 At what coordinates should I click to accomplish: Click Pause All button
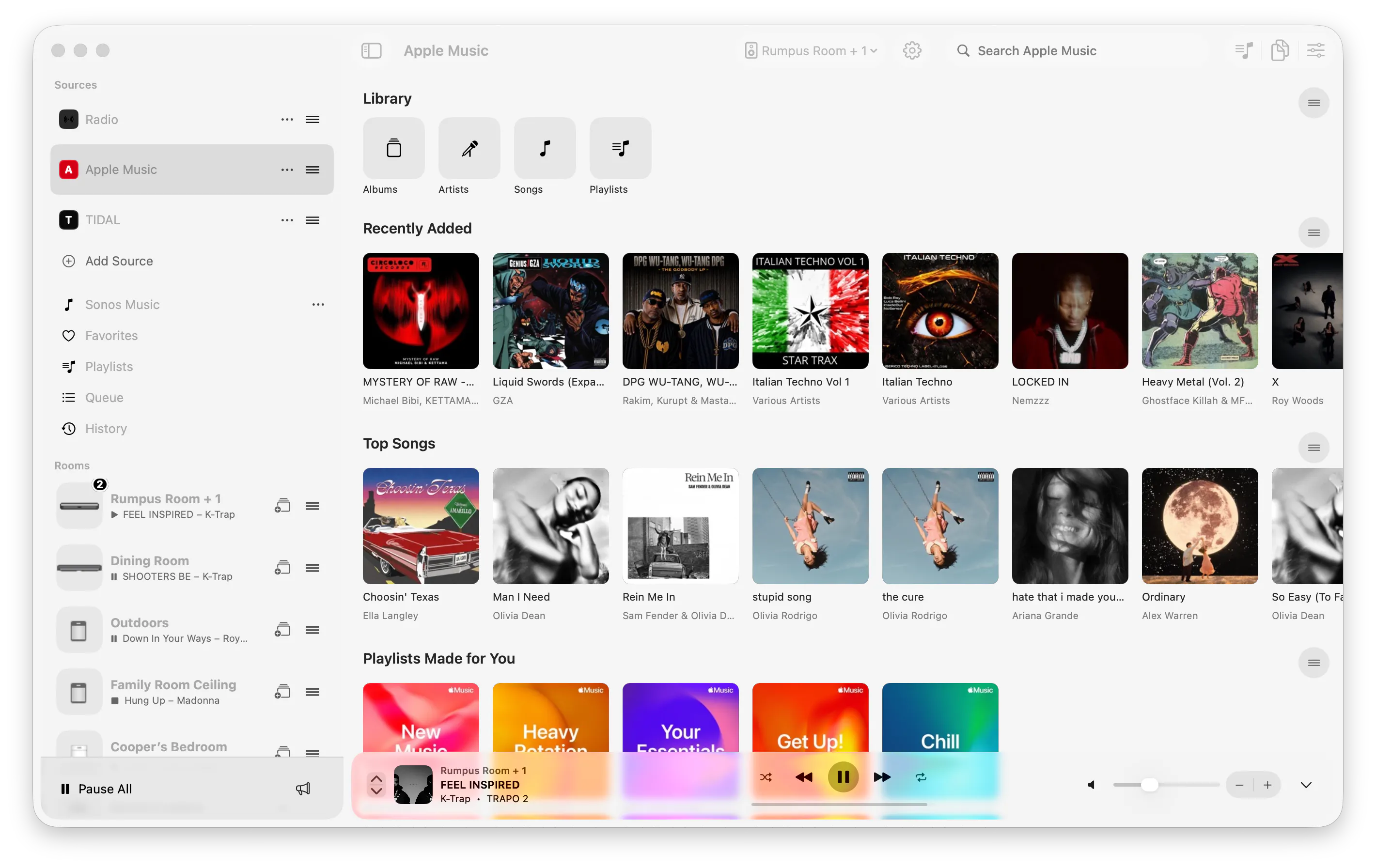pyautogui.click(x=96, y=789)
